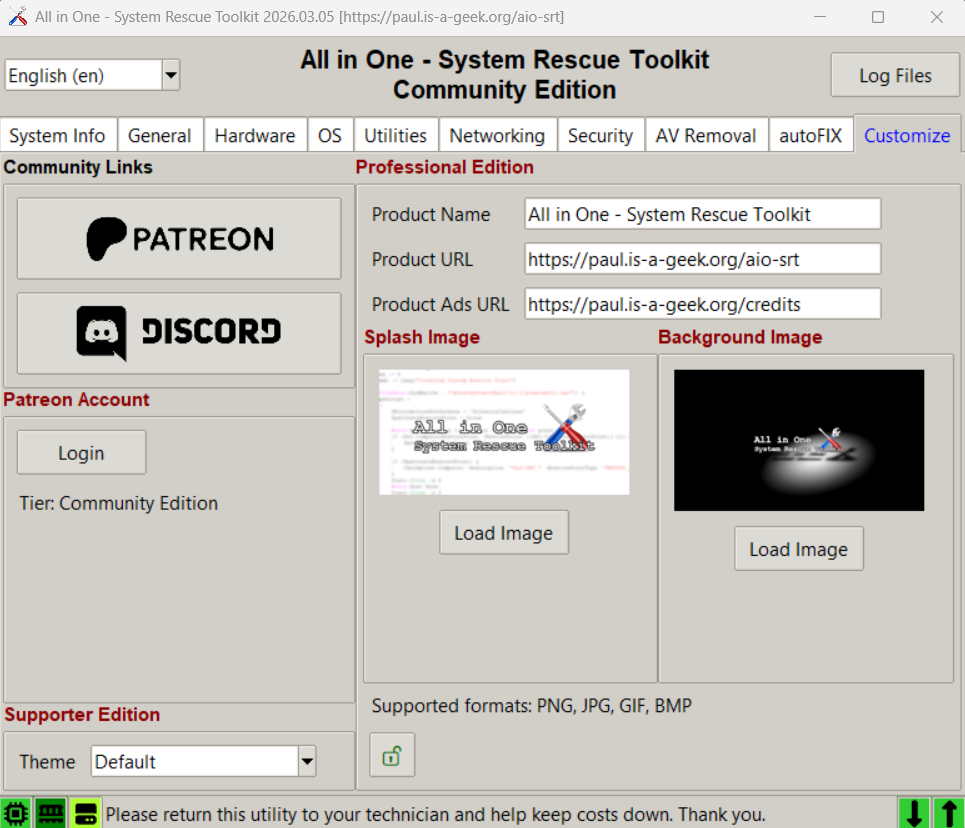This screenshot has width=965, height=828.
Task: Click the green upload arrow indicator
Action: (946, 813)
